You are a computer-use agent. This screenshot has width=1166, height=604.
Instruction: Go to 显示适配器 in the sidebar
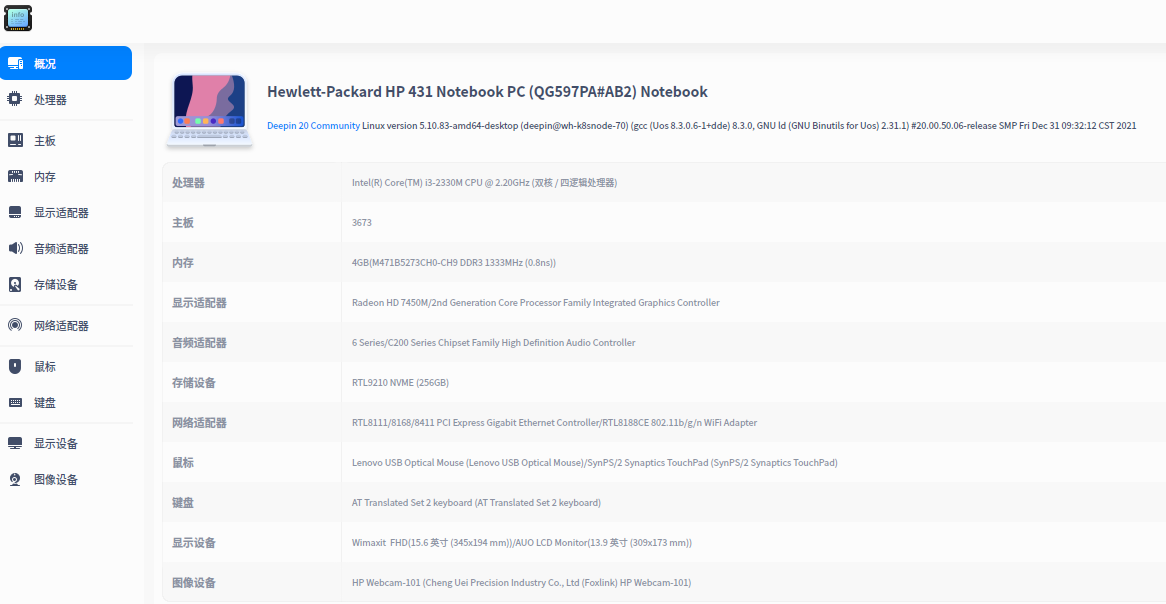point(66,213)
